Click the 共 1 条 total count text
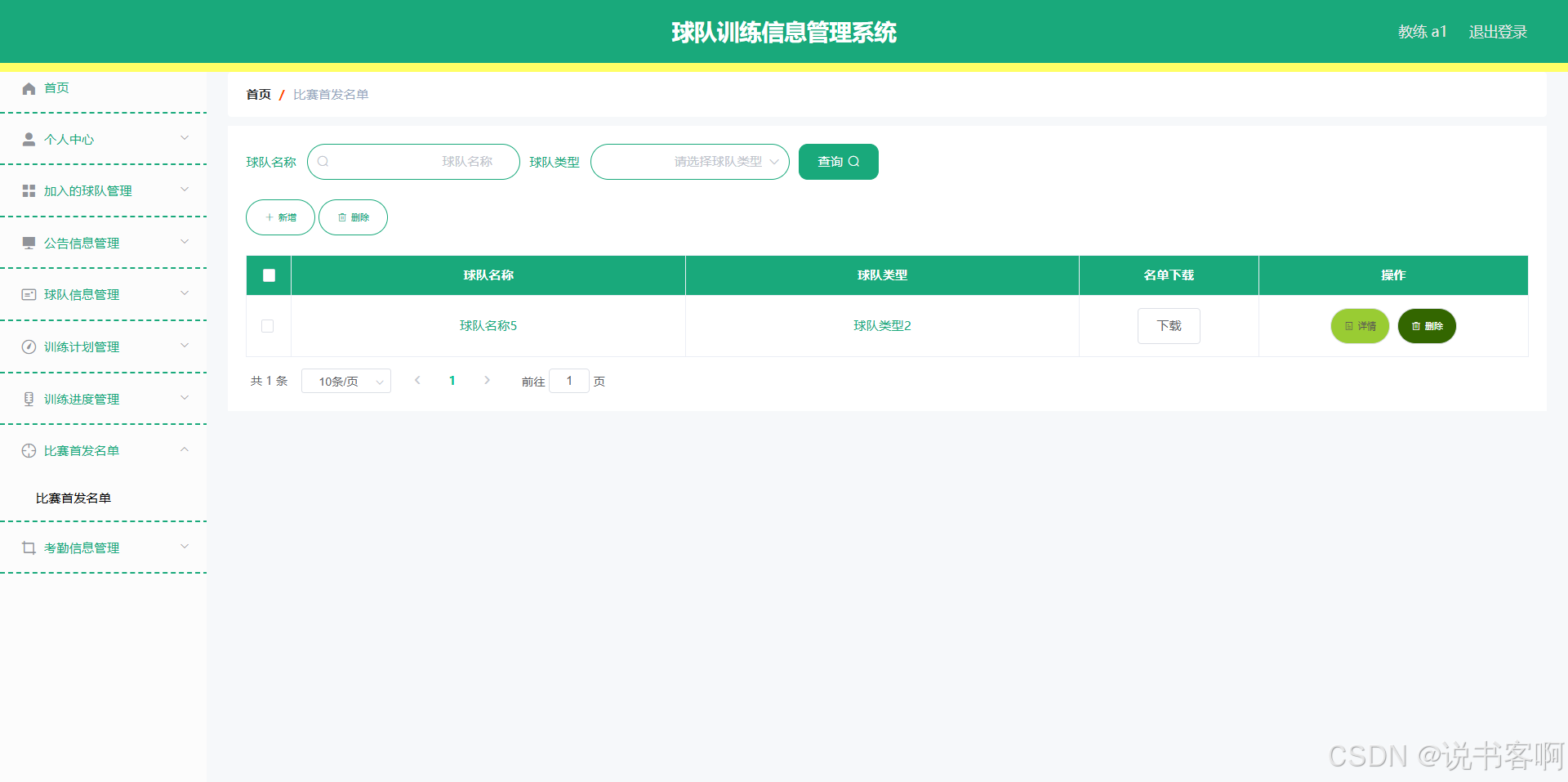 point(269,381)
